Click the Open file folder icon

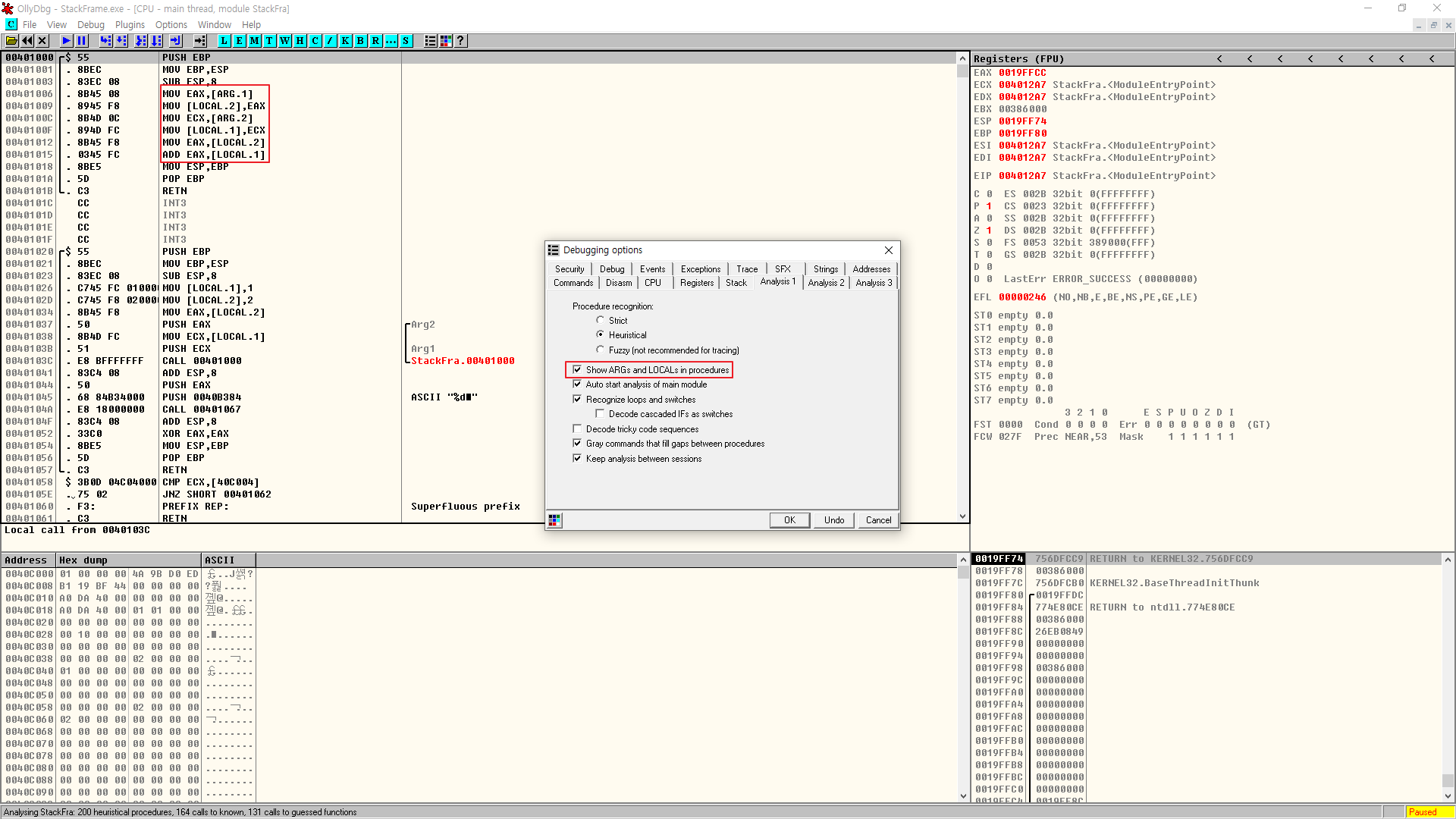point(12,41)
